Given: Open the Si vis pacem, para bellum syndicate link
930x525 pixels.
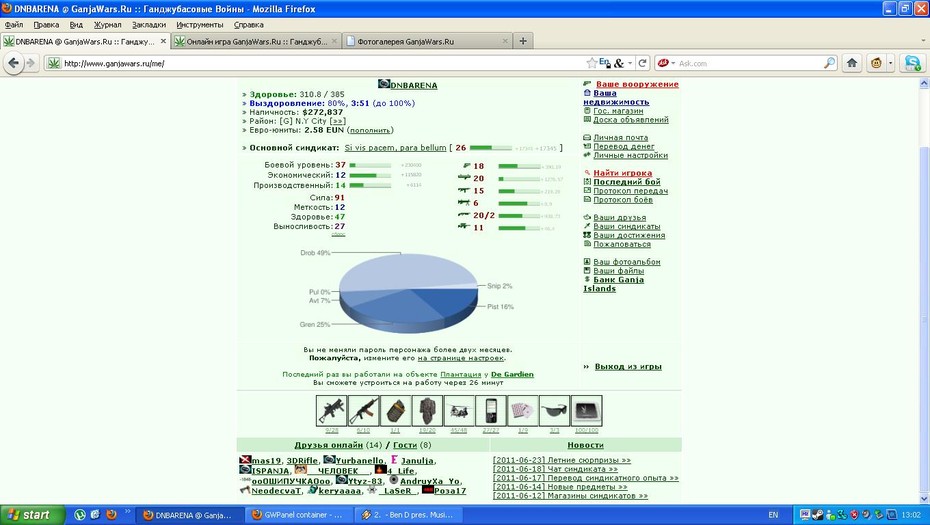Looking at the screenshot, I should pos(395,148).
